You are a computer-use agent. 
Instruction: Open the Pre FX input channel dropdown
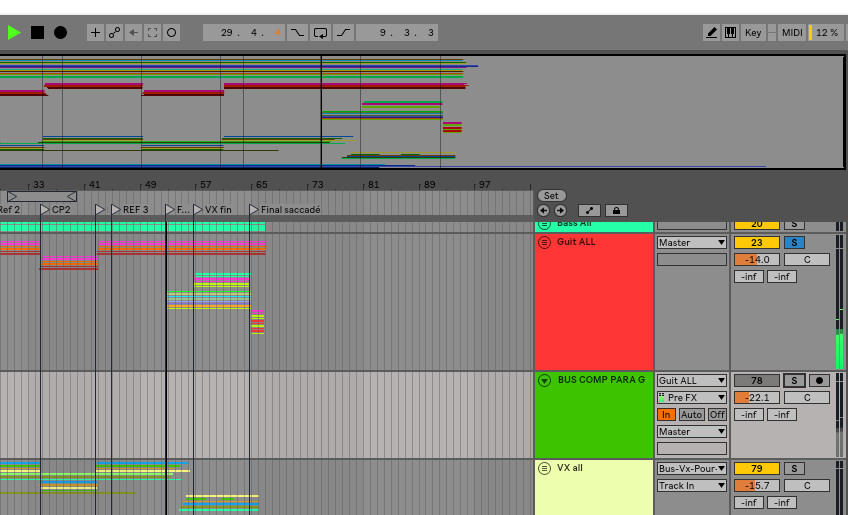pos(692,398)
